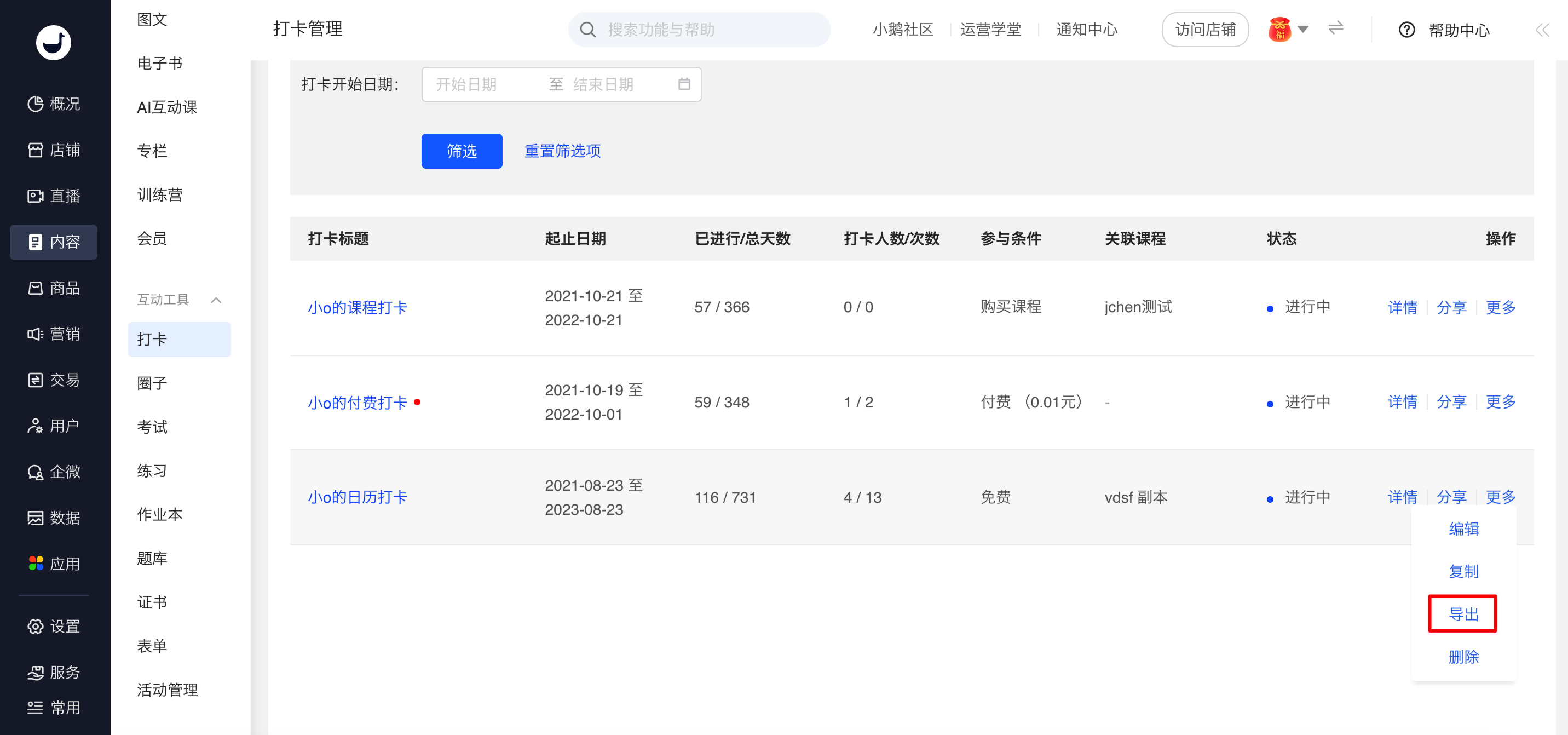The width and height of the screenshot is (1568, 735).
Task: Select 导出 from the more menu
Action: pos(1463,614)
